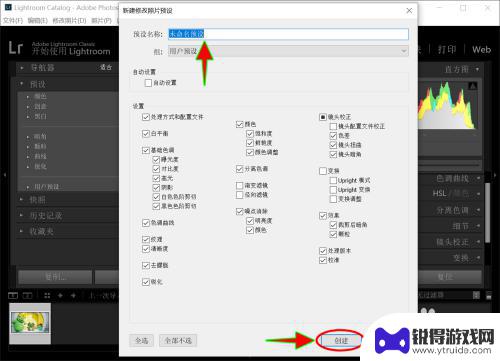Enable the 径向滤镜 checkbox

[239, 195]
